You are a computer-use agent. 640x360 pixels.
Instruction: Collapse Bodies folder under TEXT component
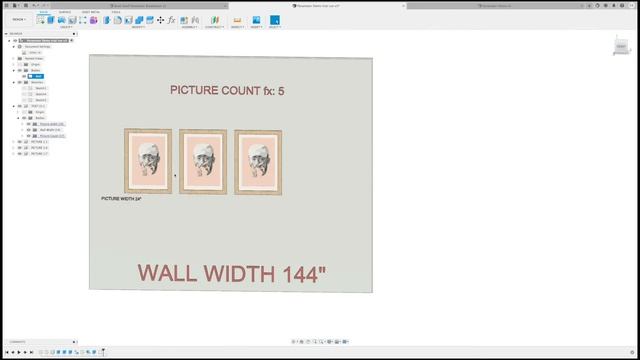(x=18, y=118)
